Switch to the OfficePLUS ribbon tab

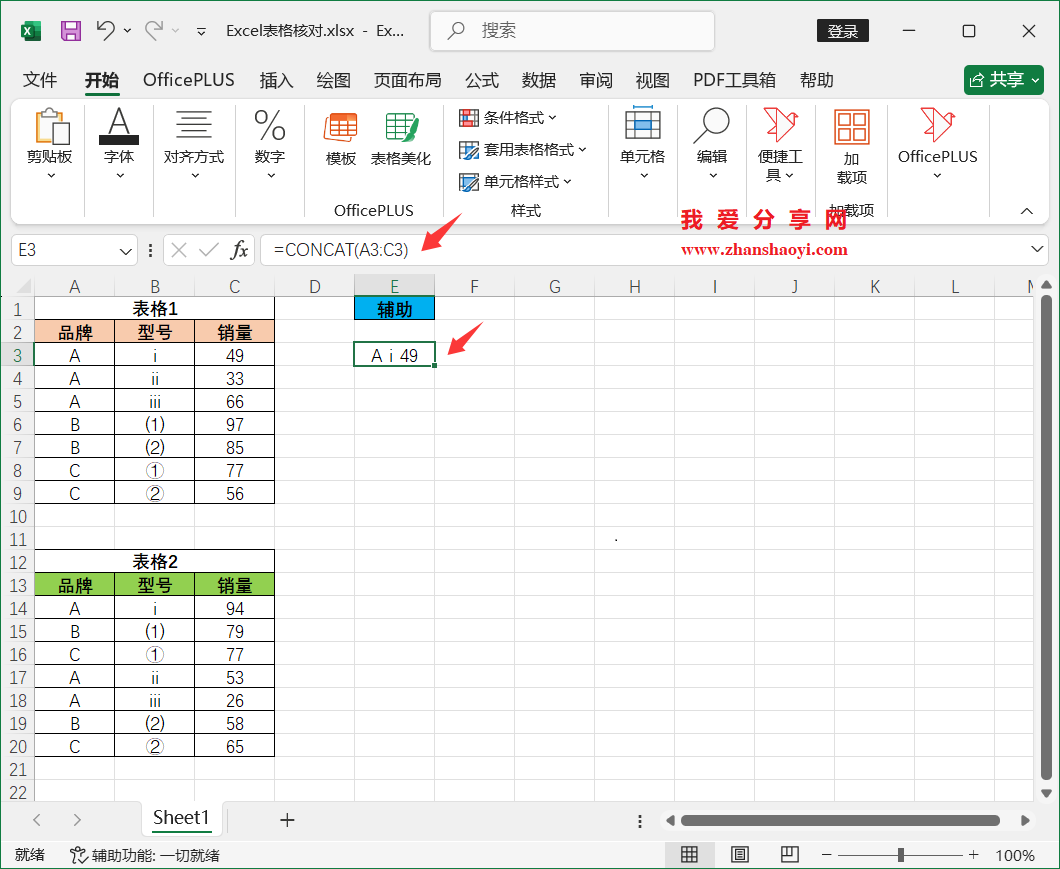(x=189, y=80)
